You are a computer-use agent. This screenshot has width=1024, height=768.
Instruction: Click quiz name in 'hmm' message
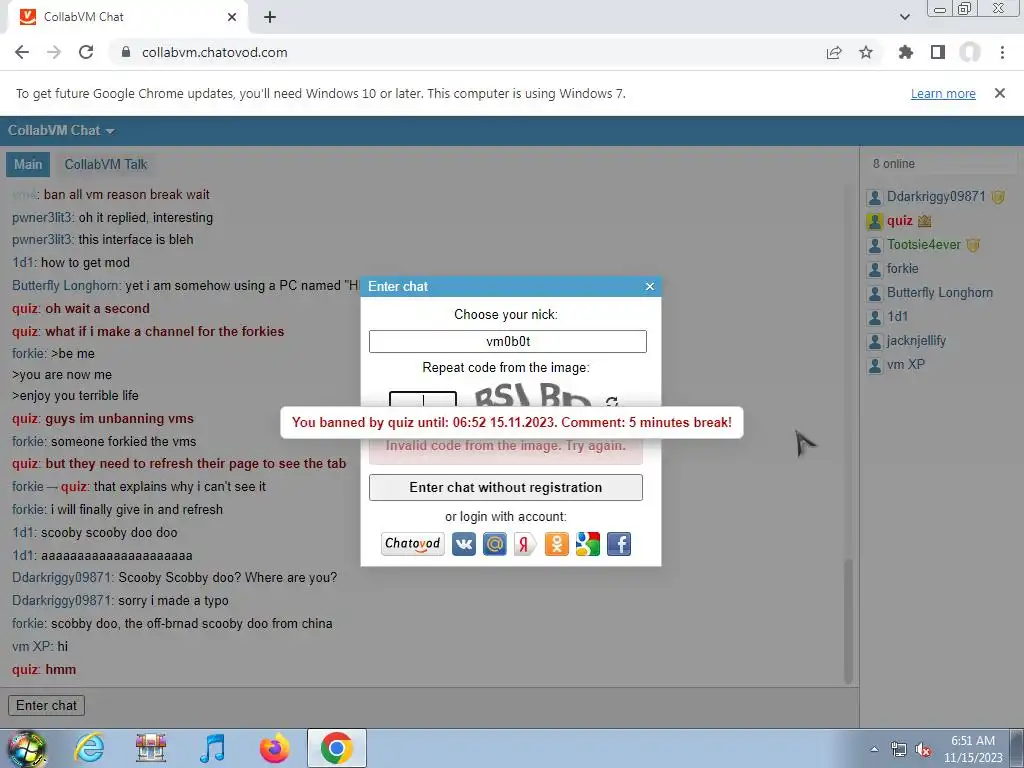[x=25, y=669]
